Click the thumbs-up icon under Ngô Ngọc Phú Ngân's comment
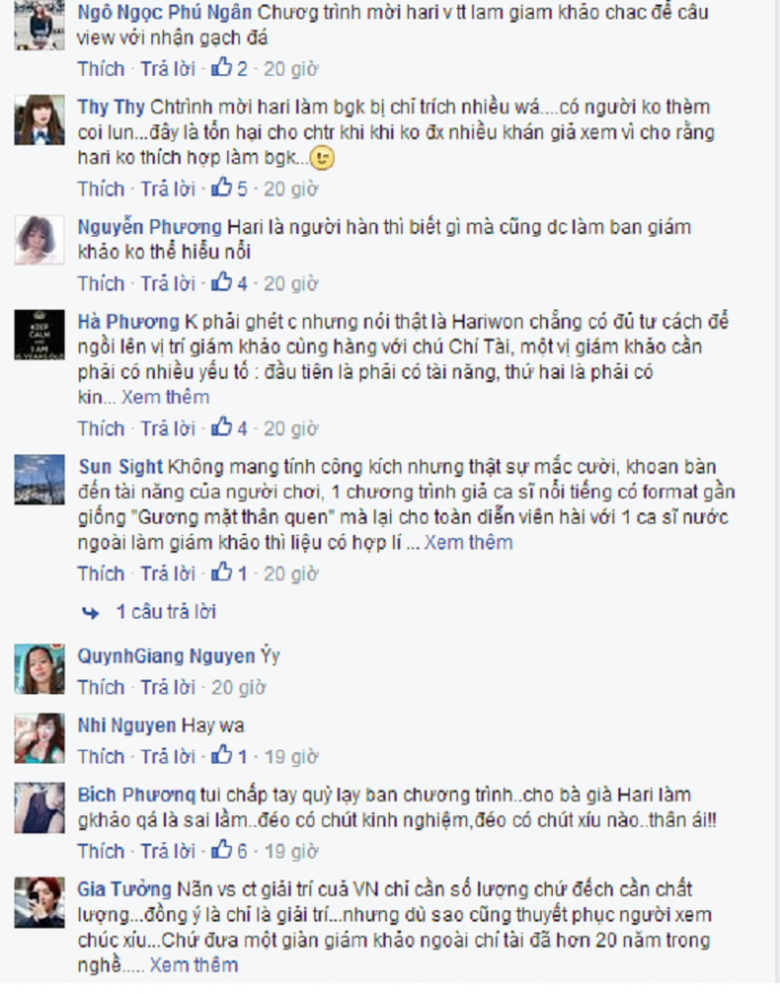This screenshot has width=780, height=994. [x=221, y=67]
